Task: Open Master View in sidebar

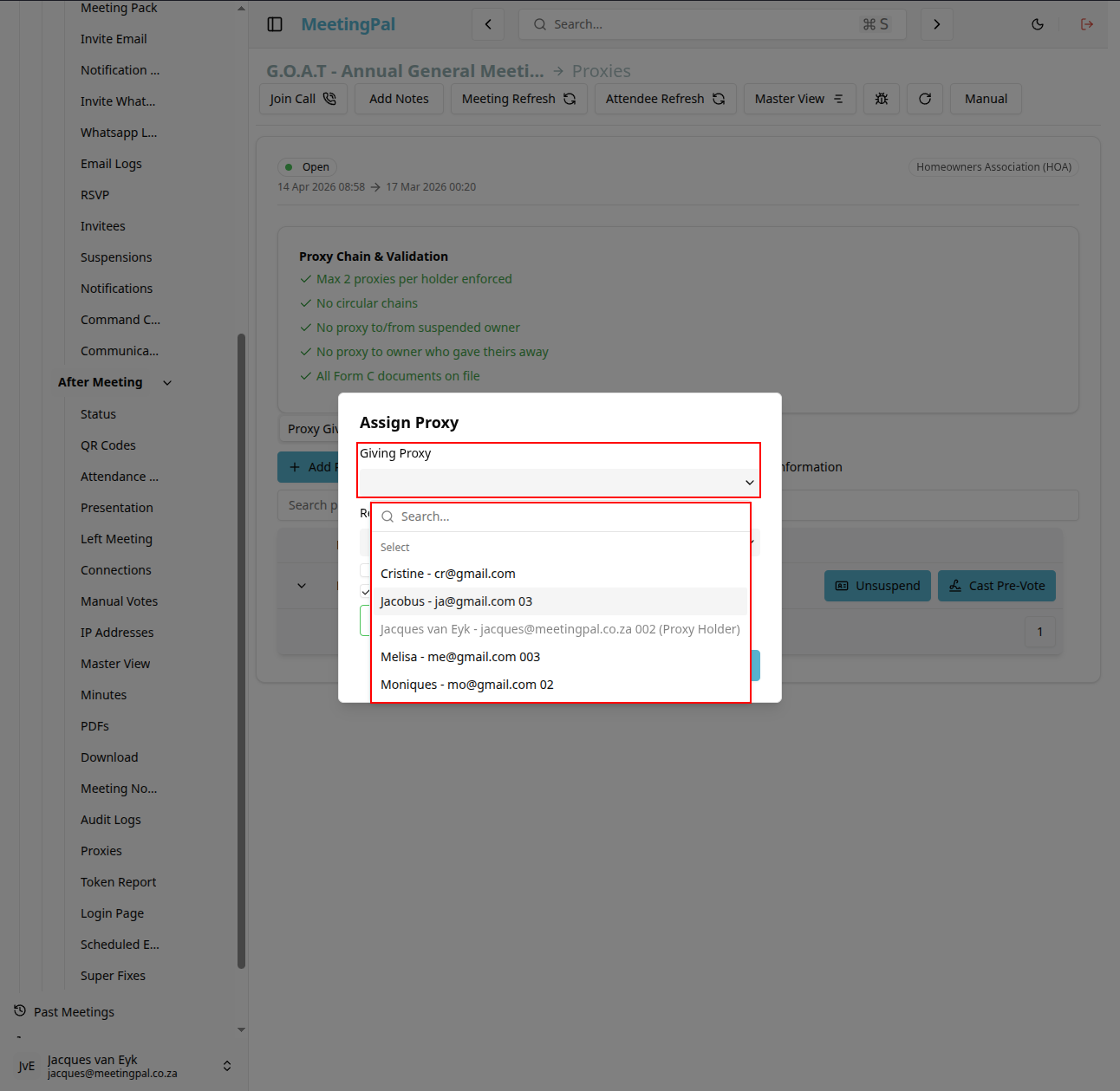Action: click(115, 664)
